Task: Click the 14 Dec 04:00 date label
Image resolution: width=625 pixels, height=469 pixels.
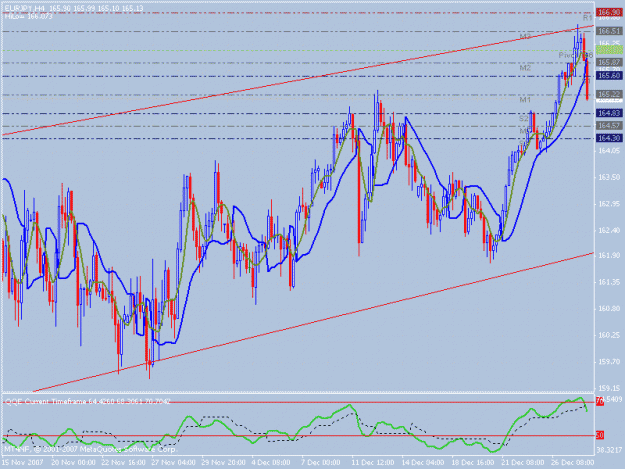Action: (423, 463)
